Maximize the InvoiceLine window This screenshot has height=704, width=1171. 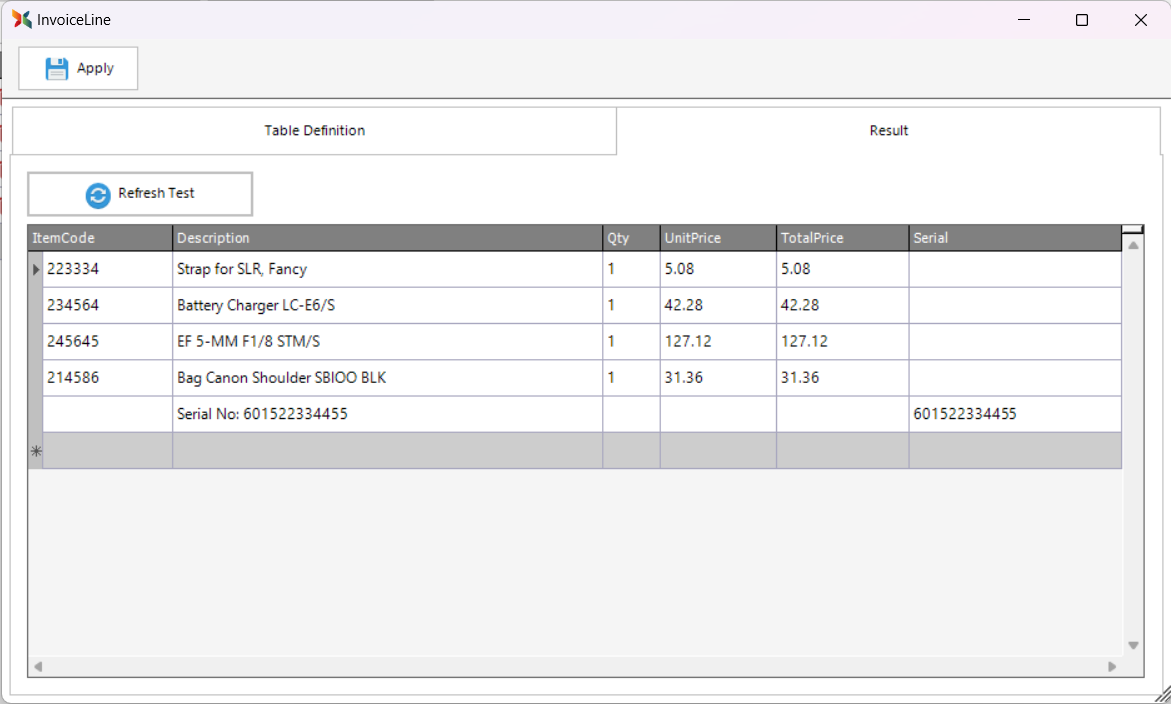(x=1081, y=20)
